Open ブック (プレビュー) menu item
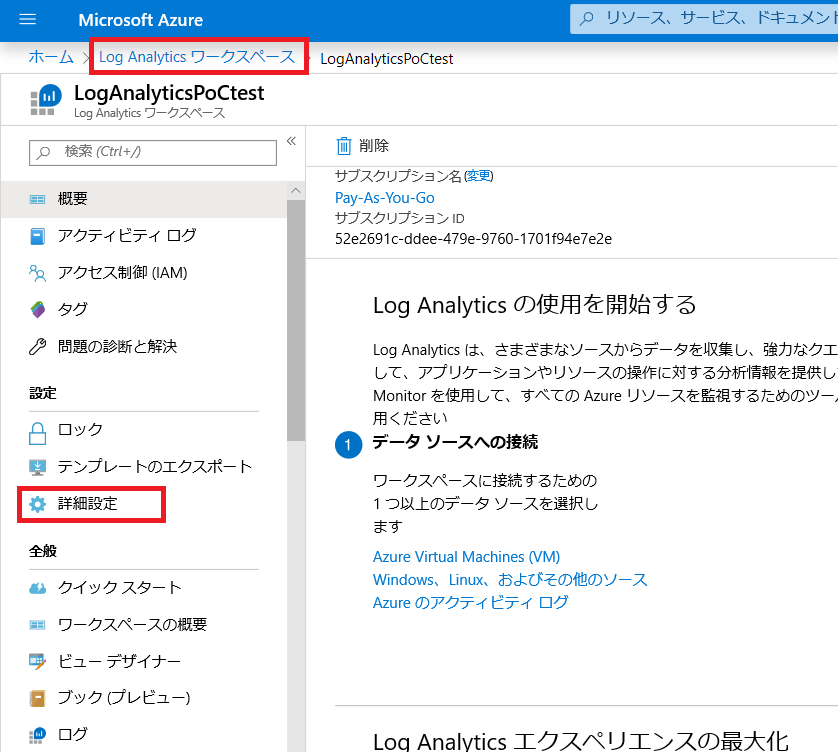838x752 pixels. 144,698
